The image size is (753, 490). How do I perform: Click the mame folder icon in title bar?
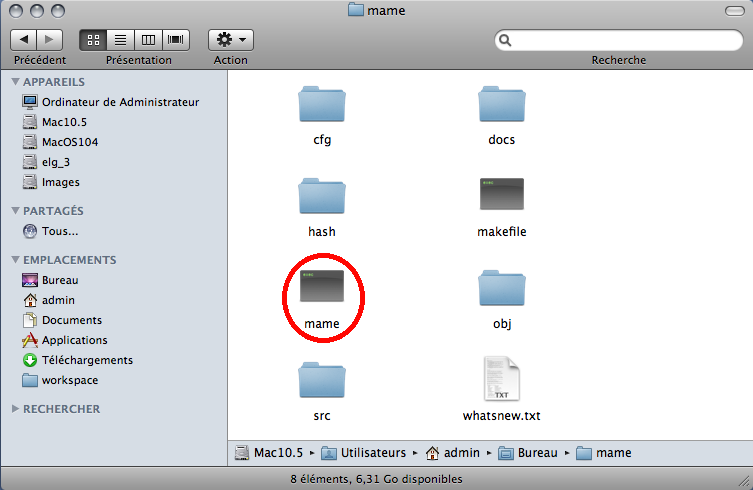coord(355,10)
